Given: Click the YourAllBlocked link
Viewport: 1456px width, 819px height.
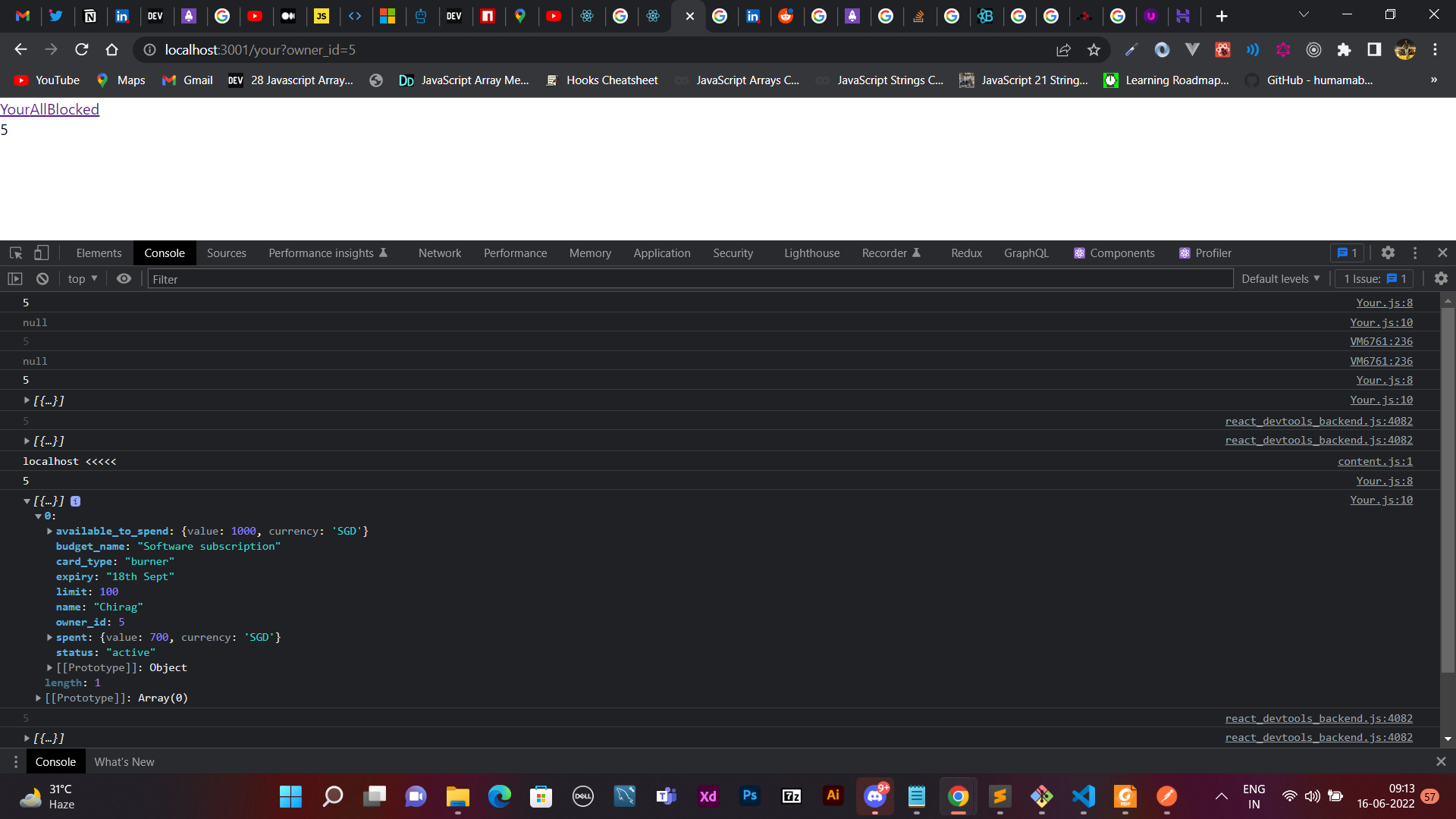Looking at the screenshot, I should (49, 108).
